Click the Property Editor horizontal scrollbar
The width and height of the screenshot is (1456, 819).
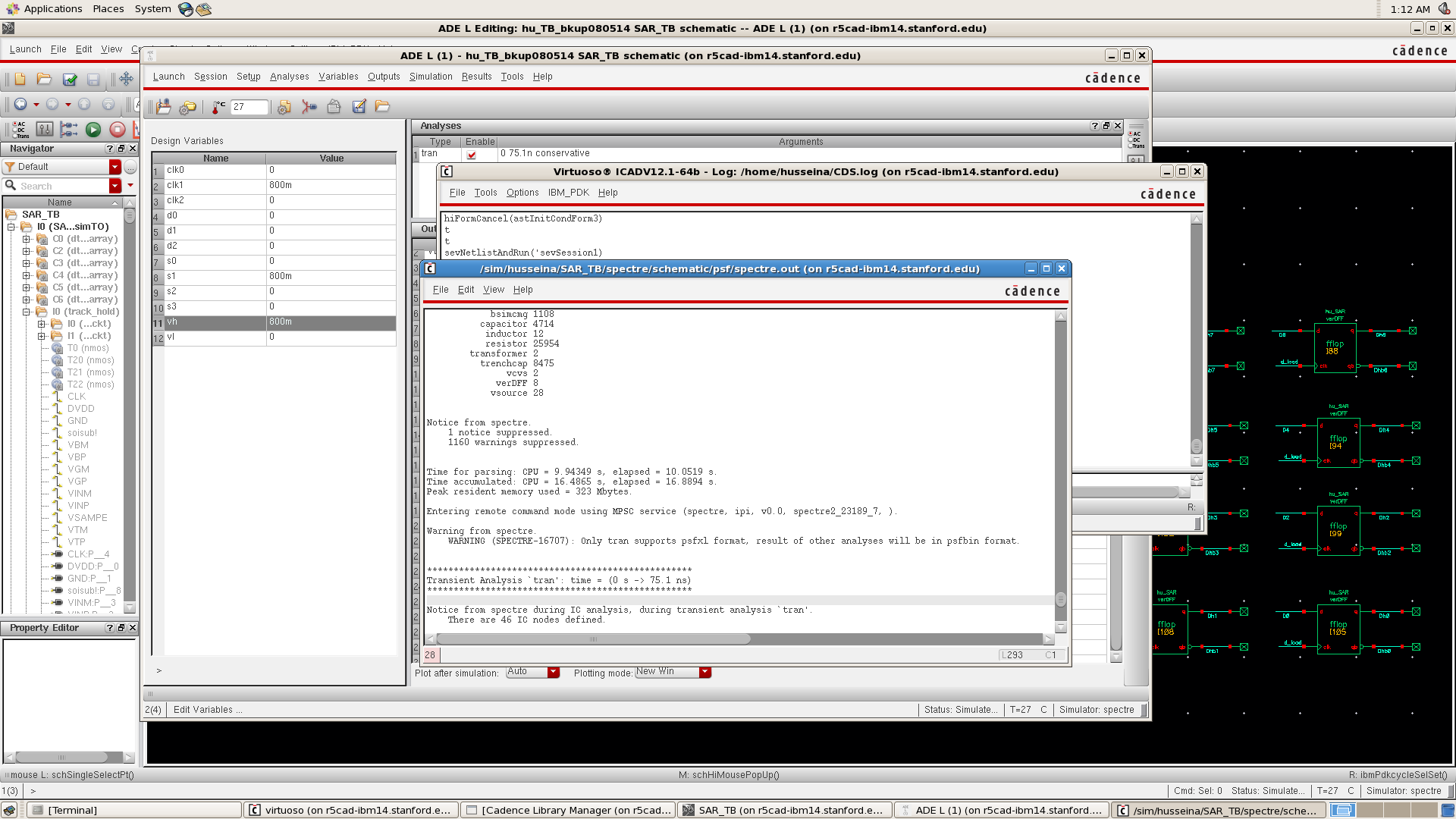(x=62, y=757)
